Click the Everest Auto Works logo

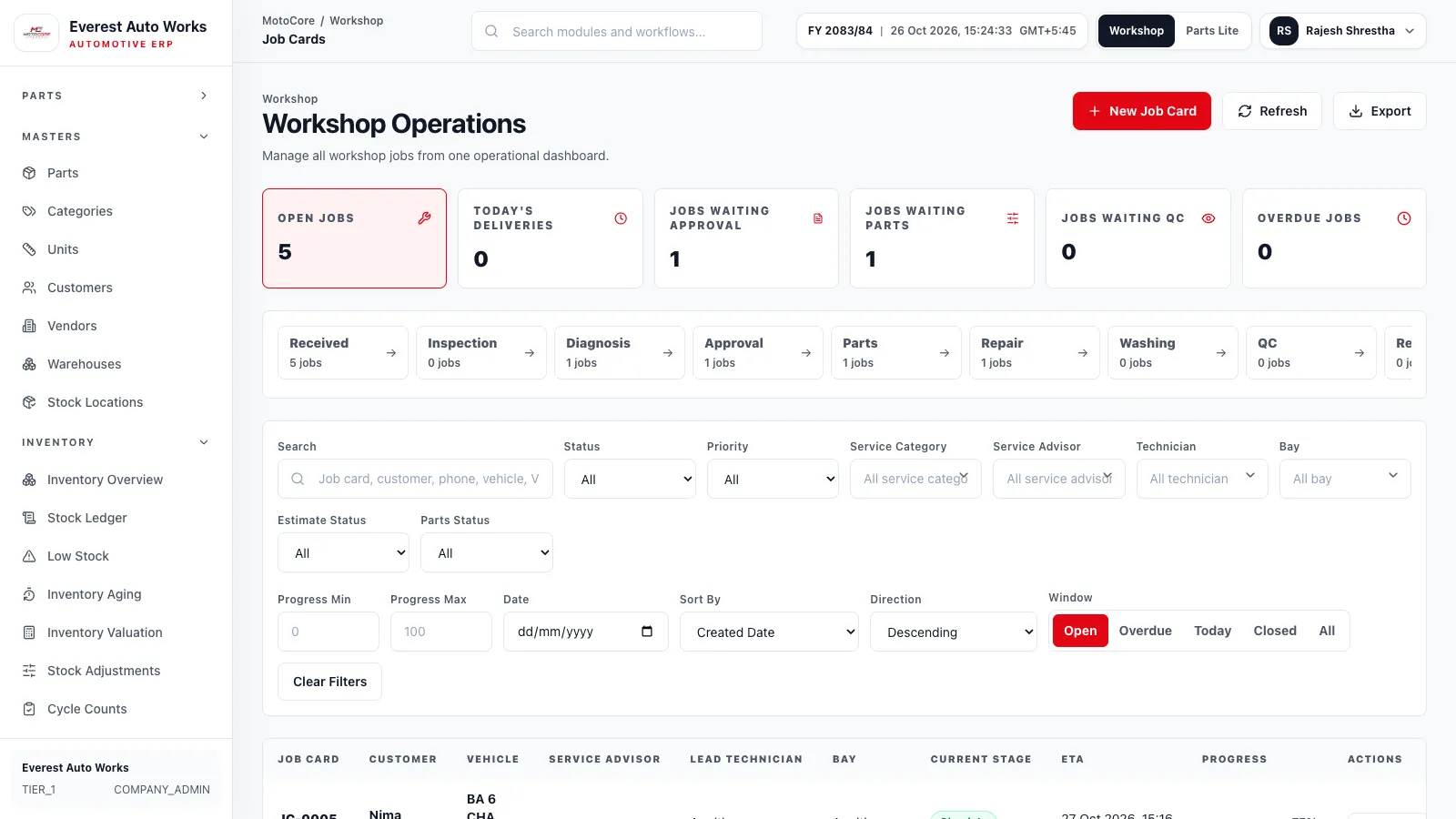36,33
